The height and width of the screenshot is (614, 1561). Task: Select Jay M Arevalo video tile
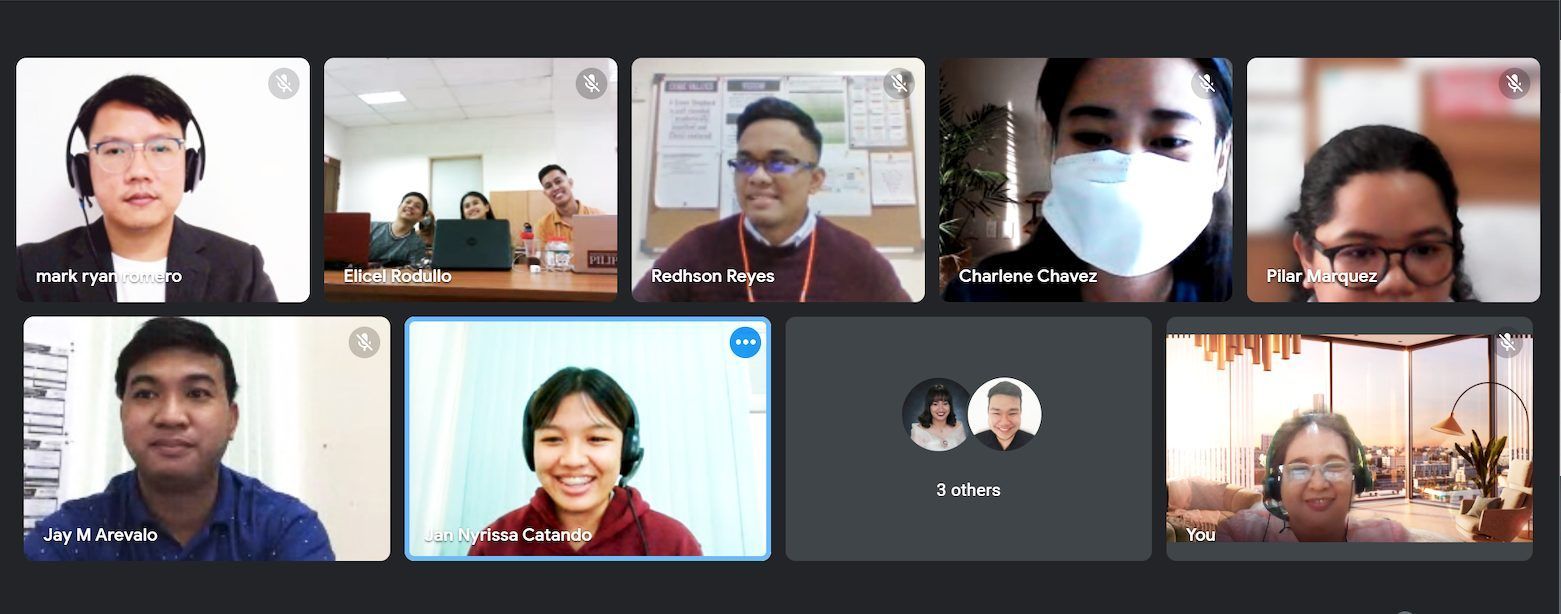click(207, 439)
